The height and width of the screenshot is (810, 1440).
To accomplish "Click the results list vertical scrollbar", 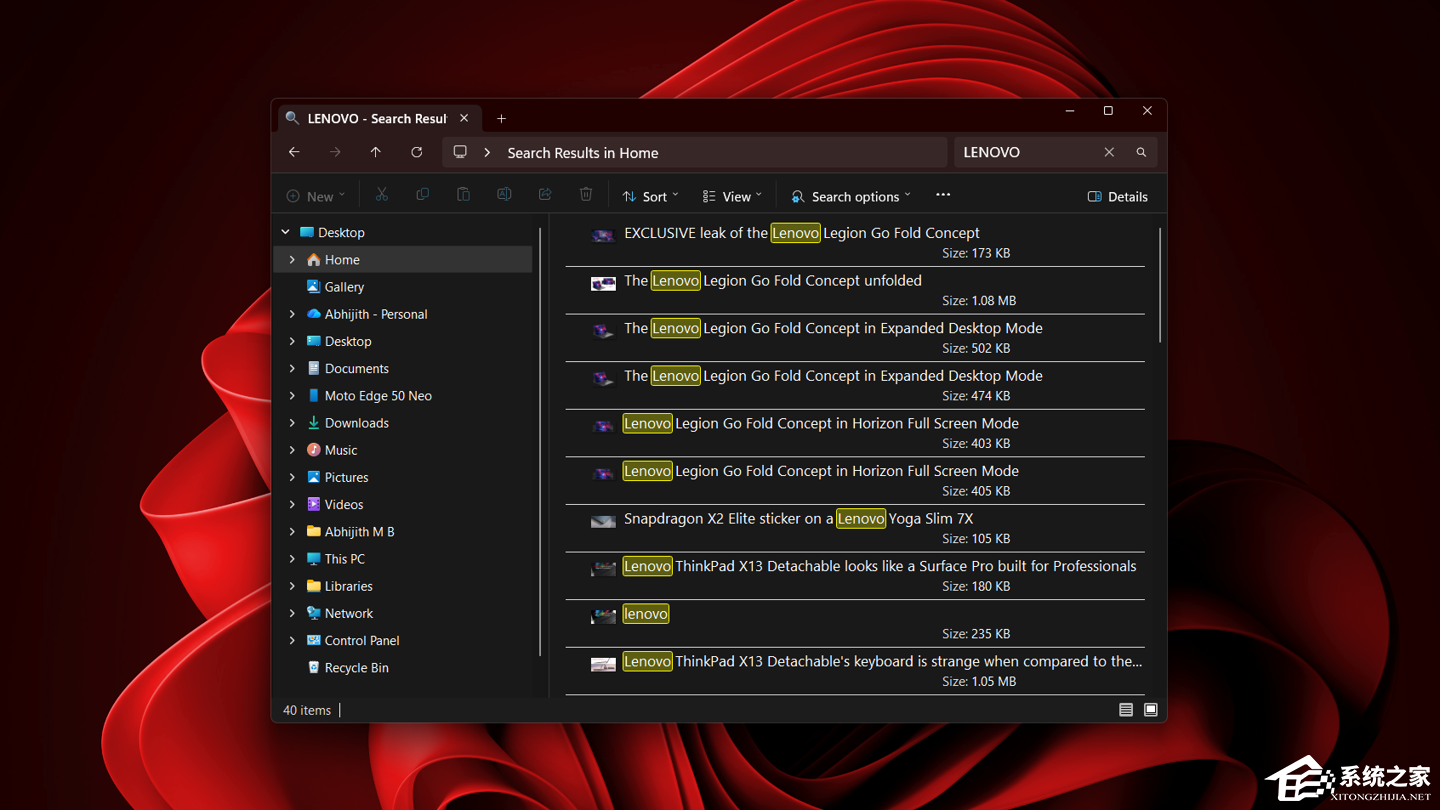I will (1160, 285).
